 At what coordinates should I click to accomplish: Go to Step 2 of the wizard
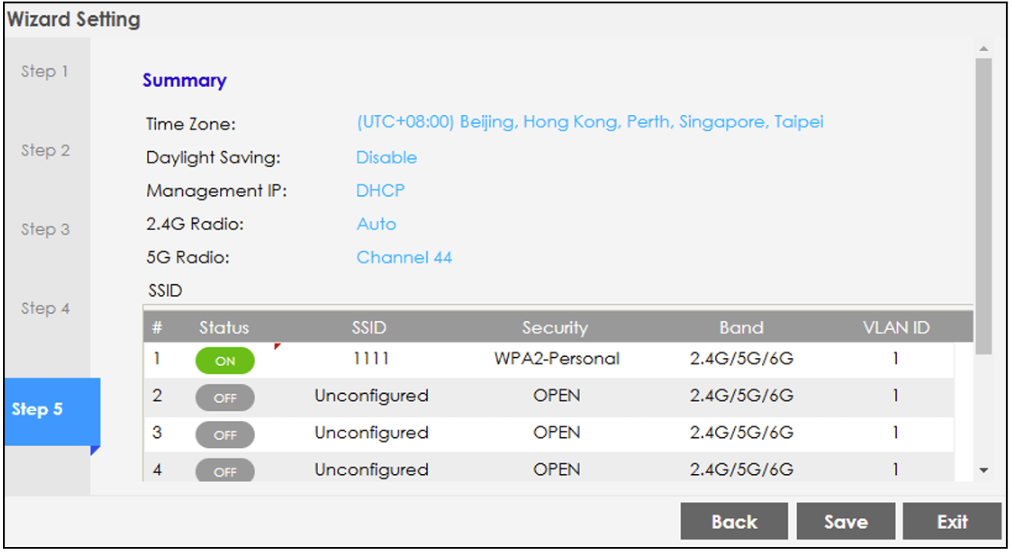click(46, 151)
